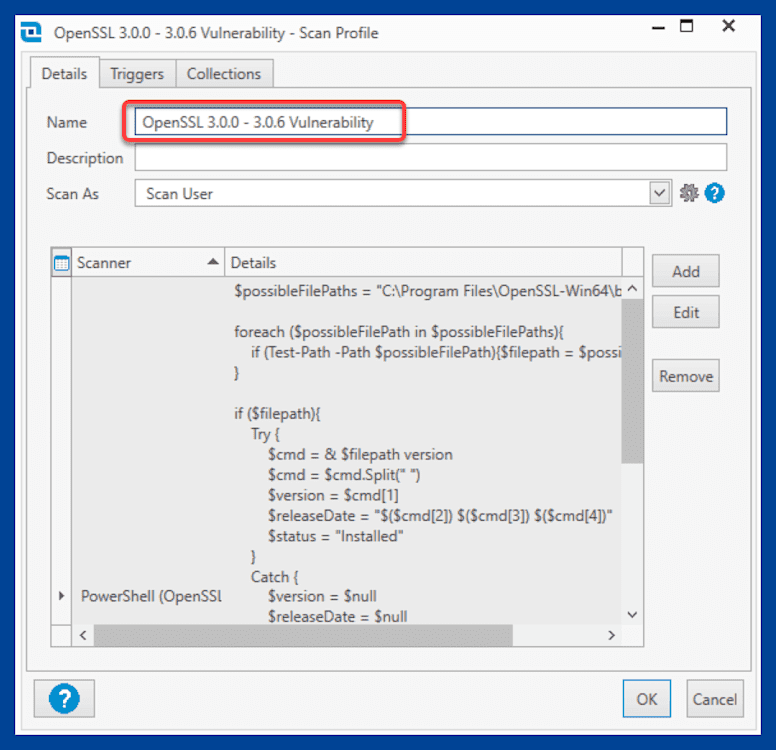Open Scan As credentials settings gear
Screen dimensions: 776x750
click(689, 193)
